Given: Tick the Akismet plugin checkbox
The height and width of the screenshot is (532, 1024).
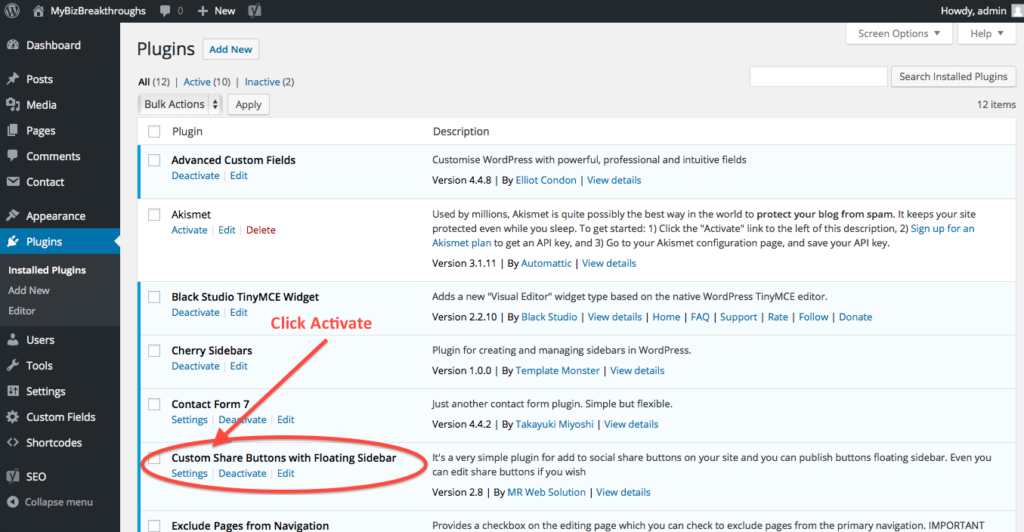Looking at the screenshot, I should [x=154, y=214].
